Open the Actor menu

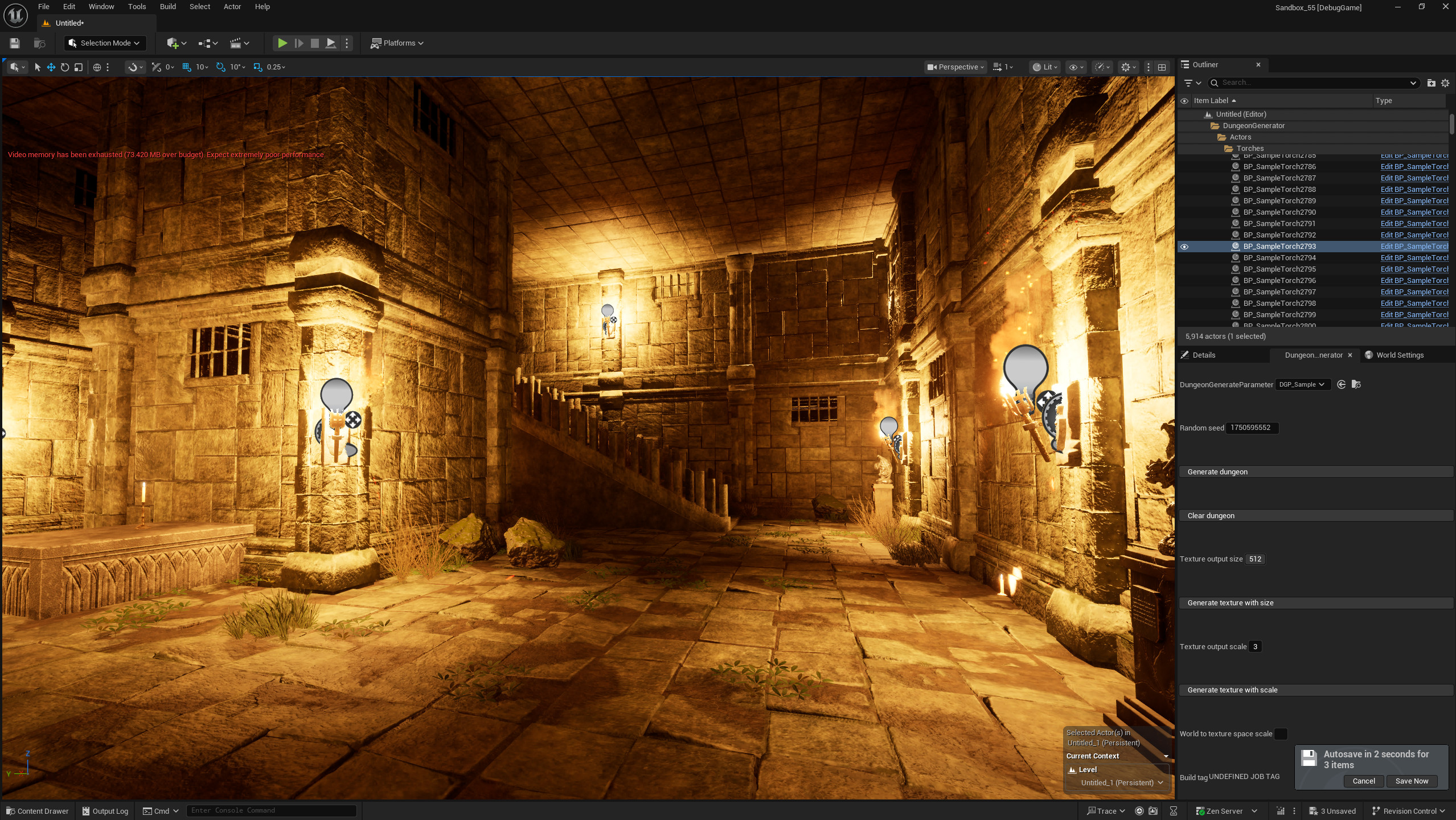point(232,7)
